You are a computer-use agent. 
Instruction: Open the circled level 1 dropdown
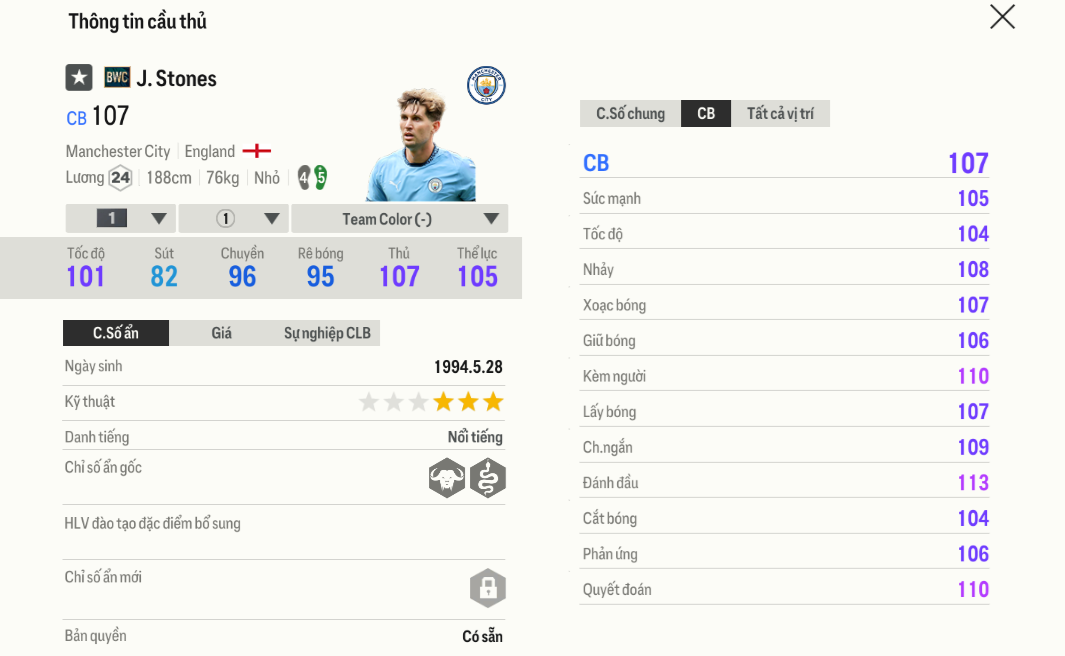click(234, 219)
